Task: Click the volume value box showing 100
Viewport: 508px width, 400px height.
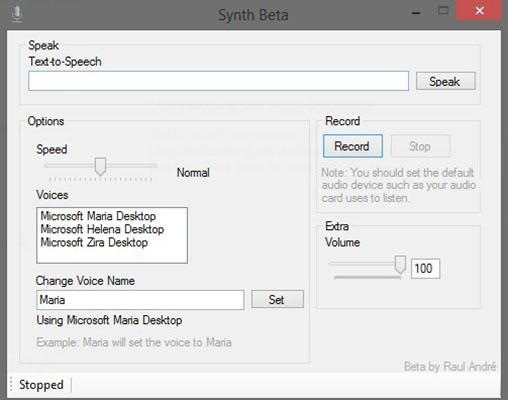Action: pos(425,268)
